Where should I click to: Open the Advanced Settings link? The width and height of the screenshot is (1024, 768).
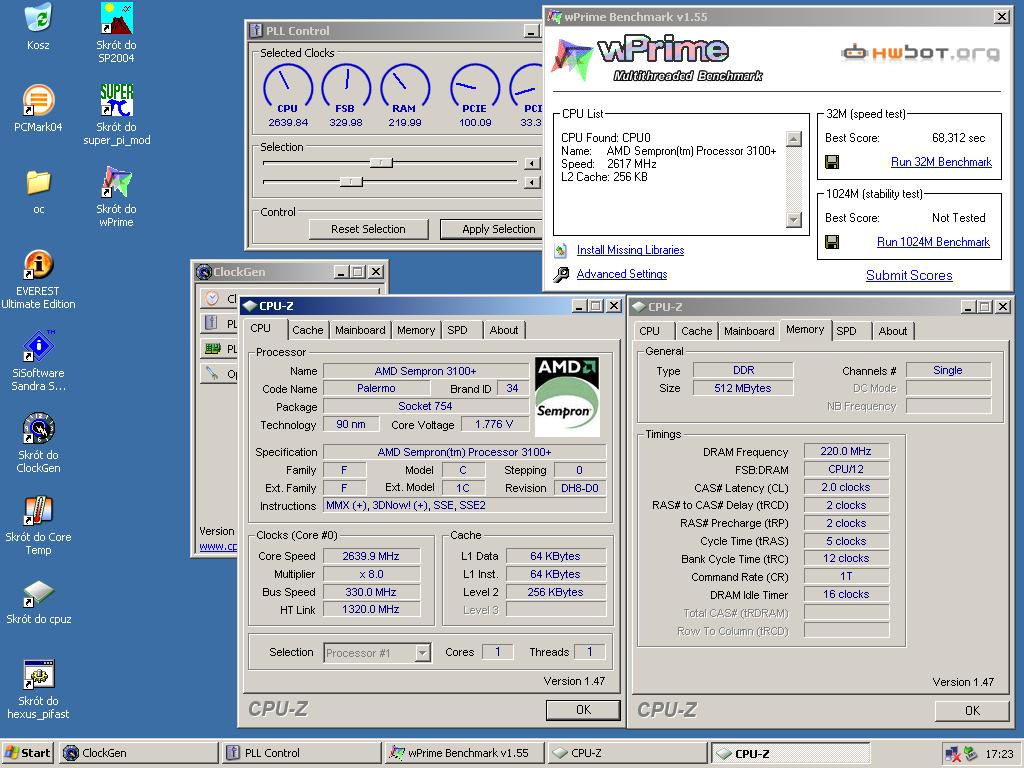[622, 274]
